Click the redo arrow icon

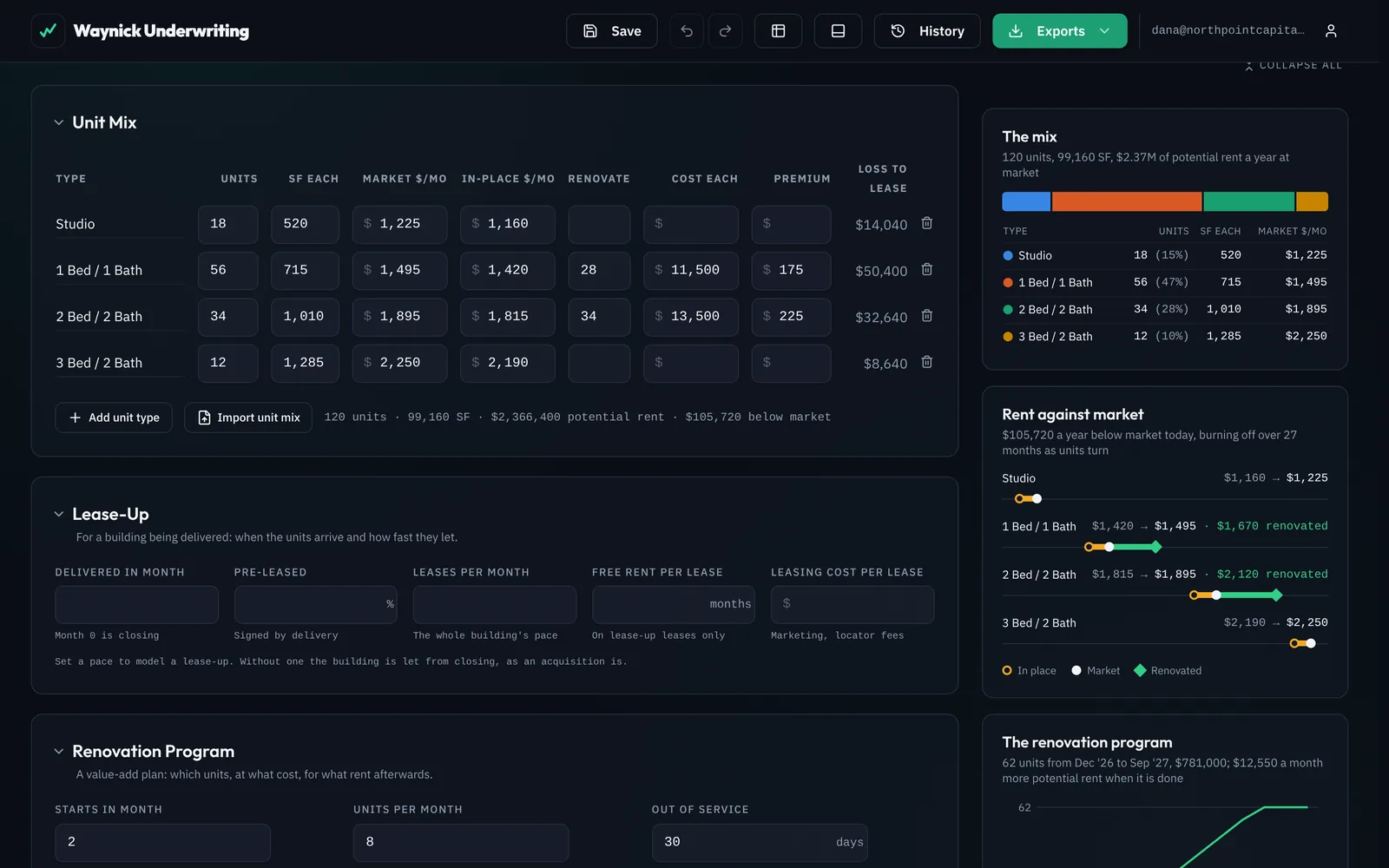(x=726, y=31)
